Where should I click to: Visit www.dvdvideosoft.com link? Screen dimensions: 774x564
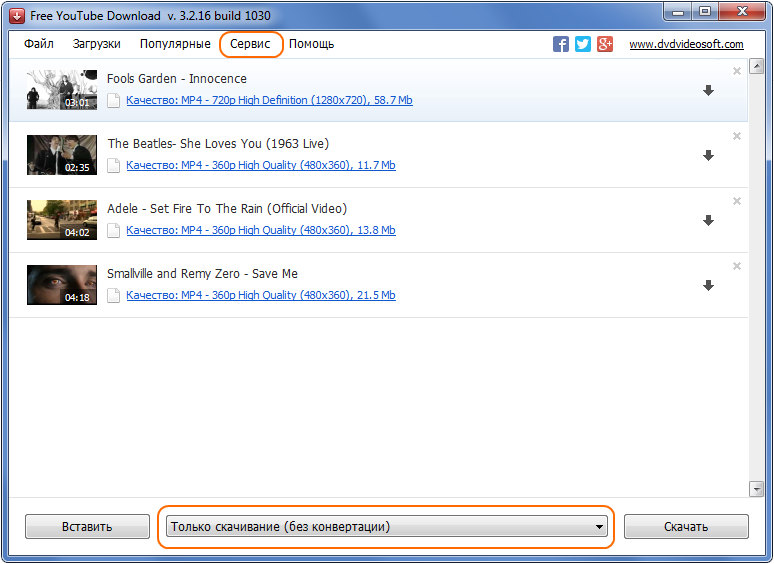point(686,44)
